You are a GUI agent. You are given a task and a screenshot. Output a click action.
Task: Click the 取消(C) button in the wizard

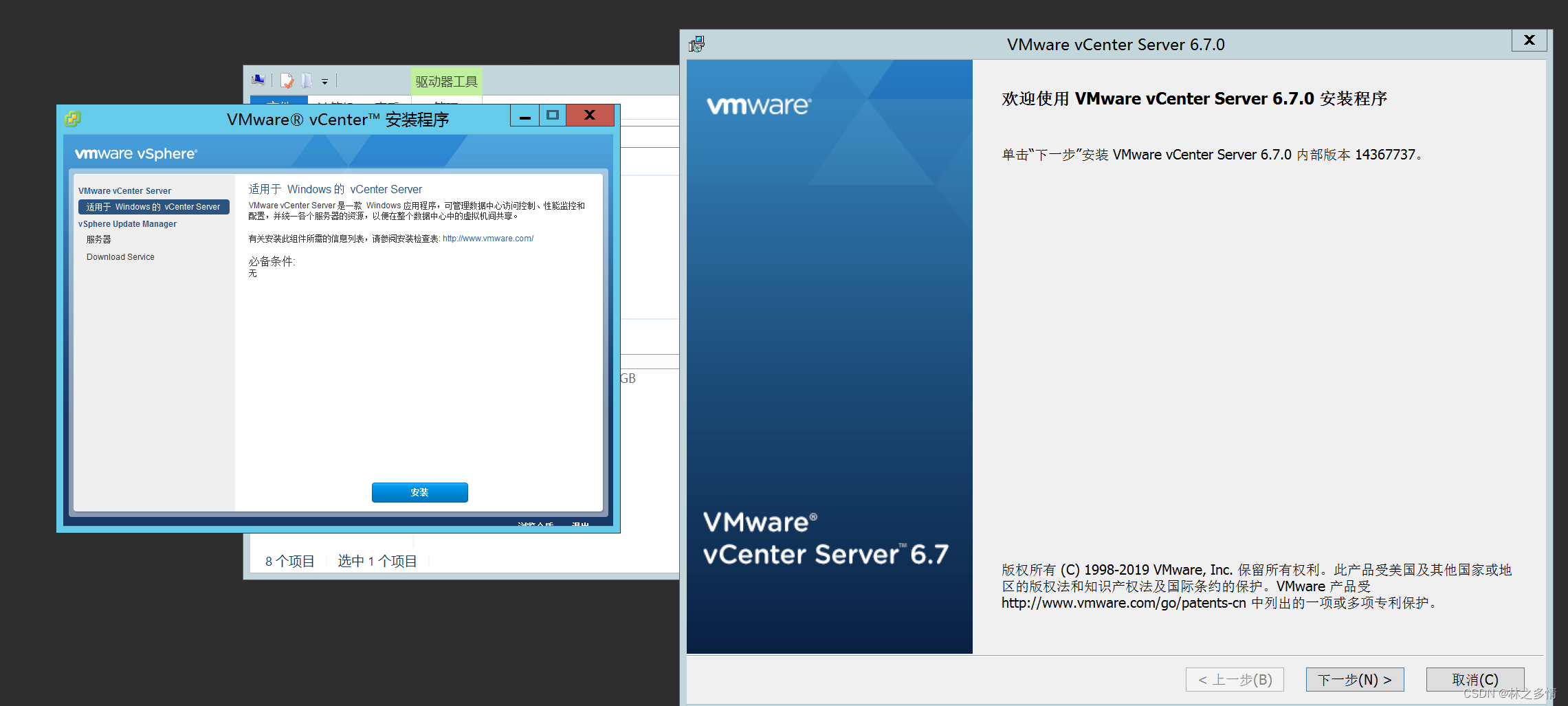[x=1475, y=679]
